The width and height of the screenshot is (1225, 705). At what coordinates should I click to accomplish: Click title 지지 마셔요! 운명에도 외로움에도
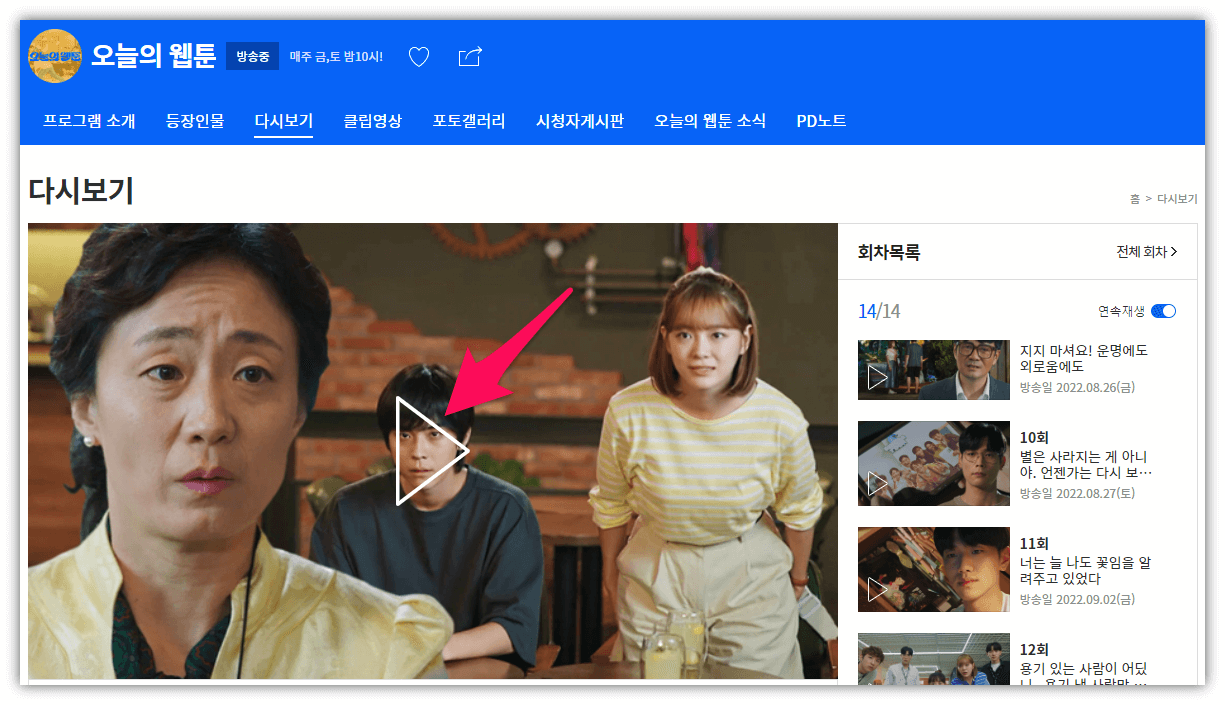click(x=1084, y=359)
